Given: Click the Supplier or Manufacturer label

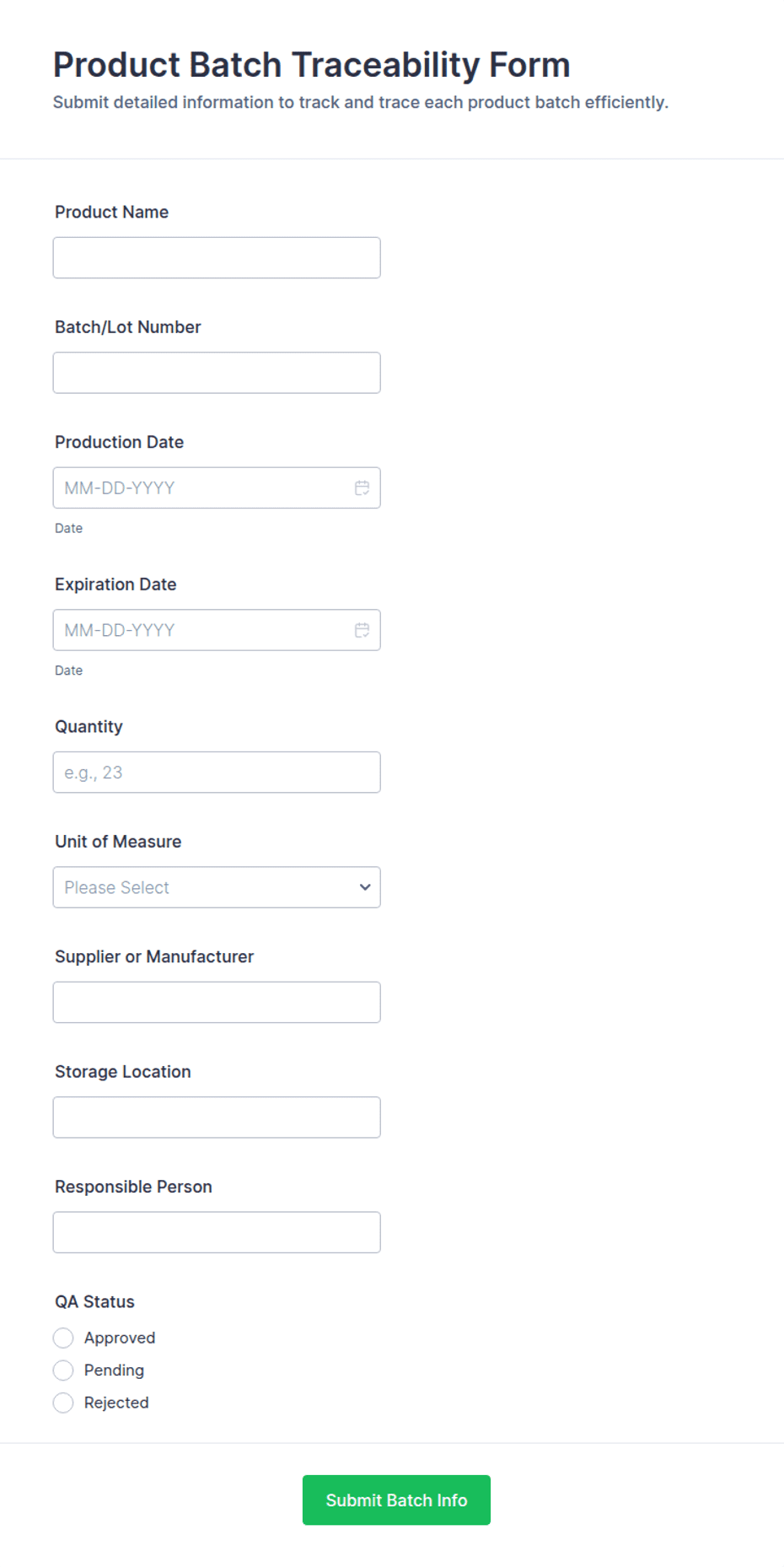Looking at the screenshot, I should click(154, 956).
